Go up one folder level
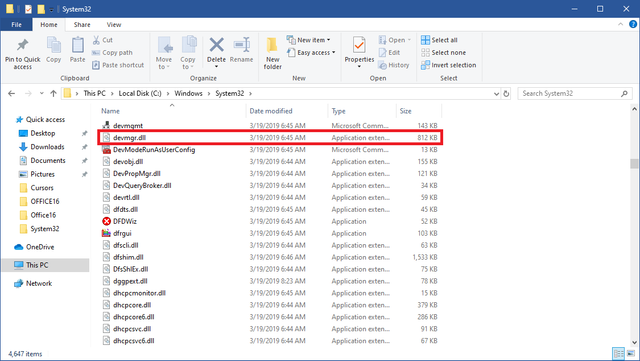The width and height of the screenshot is (640, 361). click(x=53, y=94)
